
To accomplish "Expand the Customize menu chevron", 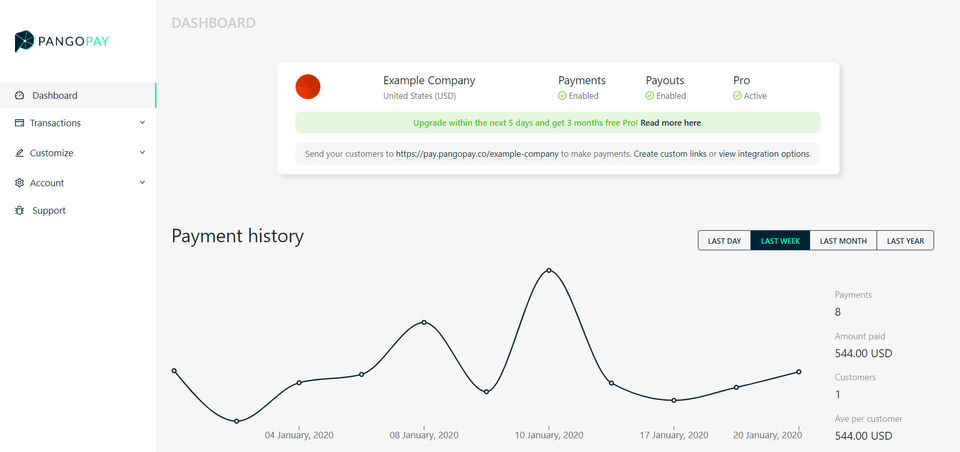I will coord(143,153).
